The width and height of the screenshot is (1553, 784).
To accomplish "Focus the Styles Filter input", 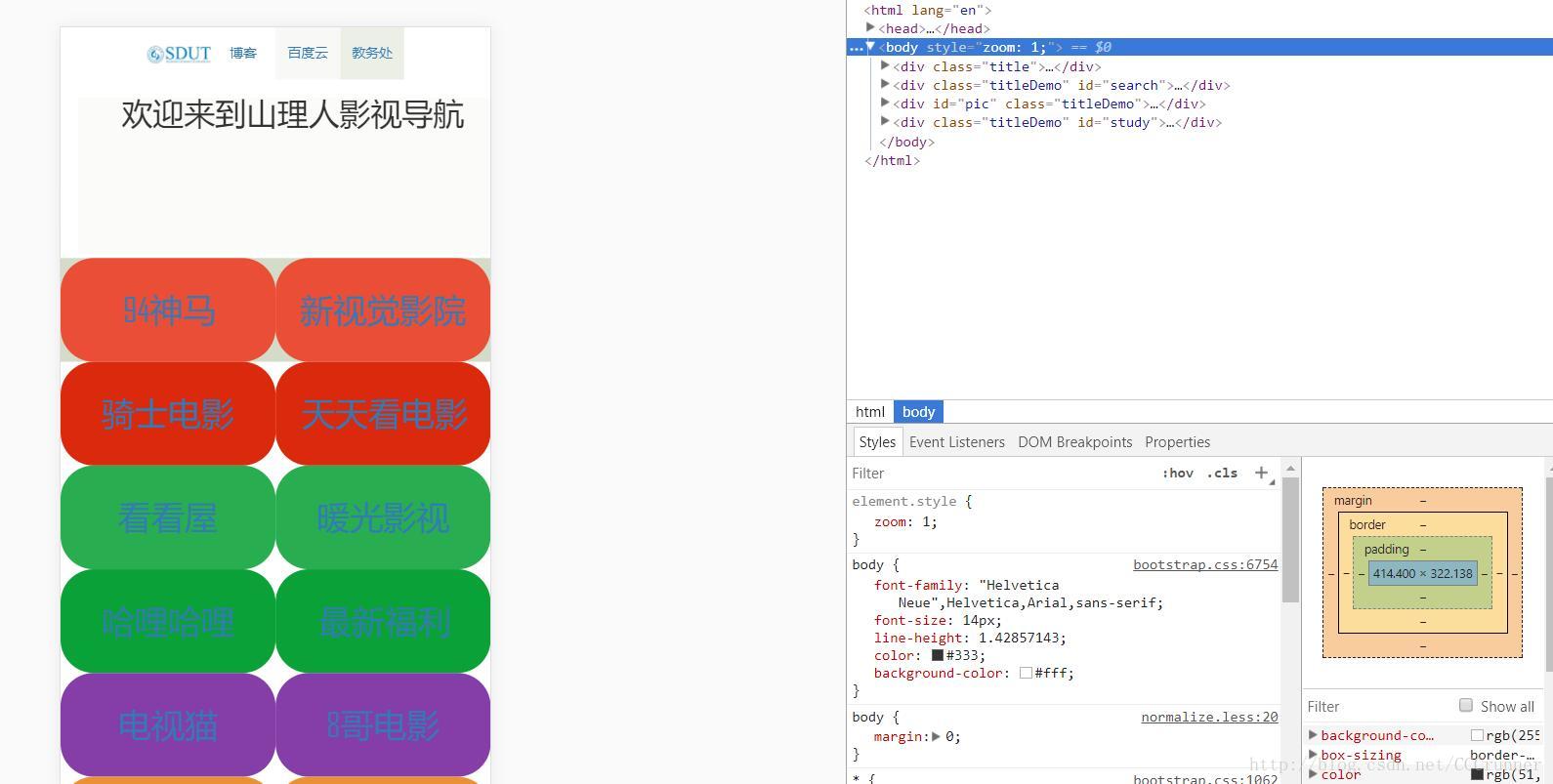I will (x=996, y=474).
